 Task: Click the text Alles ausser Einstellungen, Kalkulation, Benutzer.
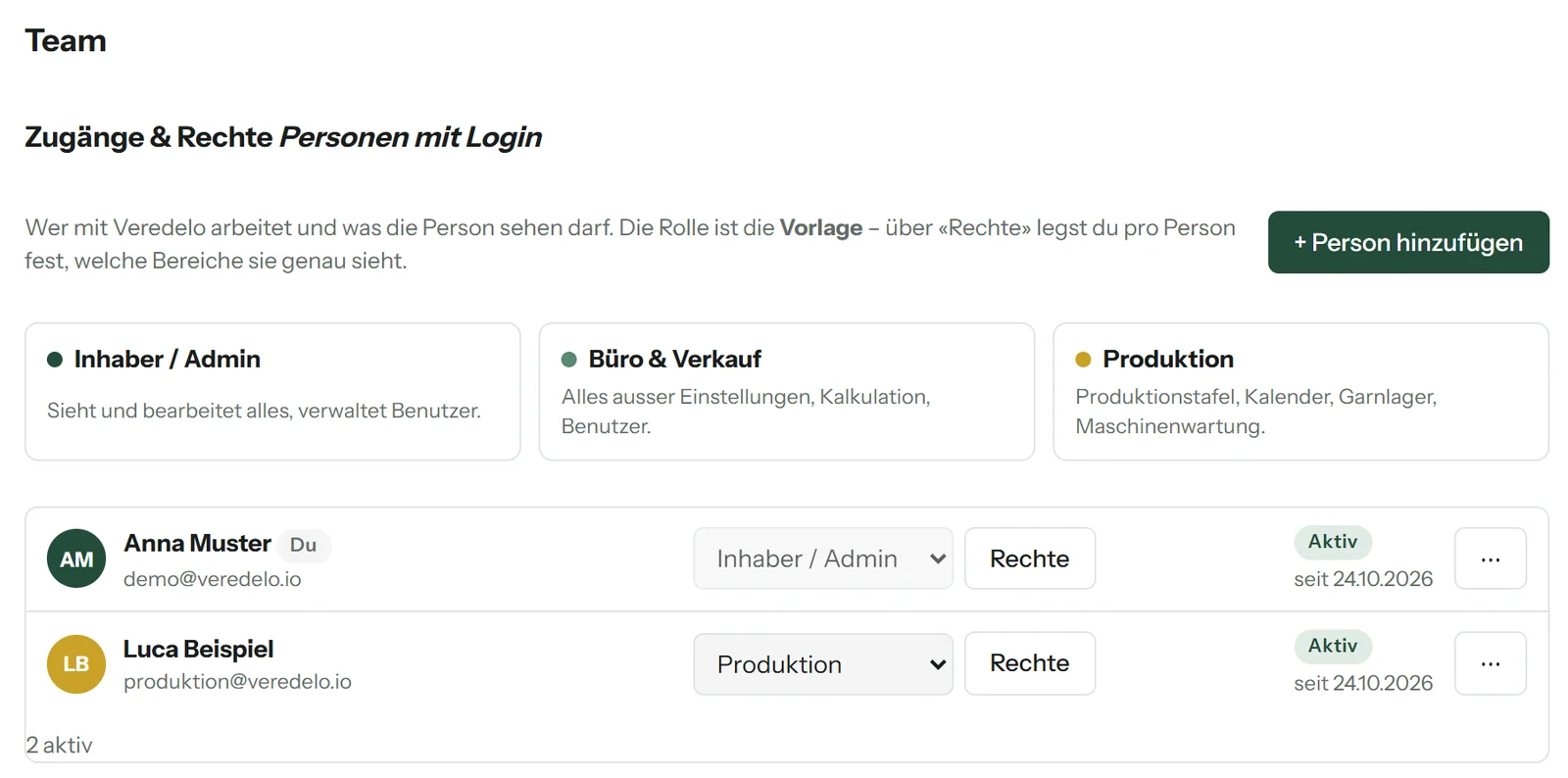pyautogui.click(x=746, y=412)
